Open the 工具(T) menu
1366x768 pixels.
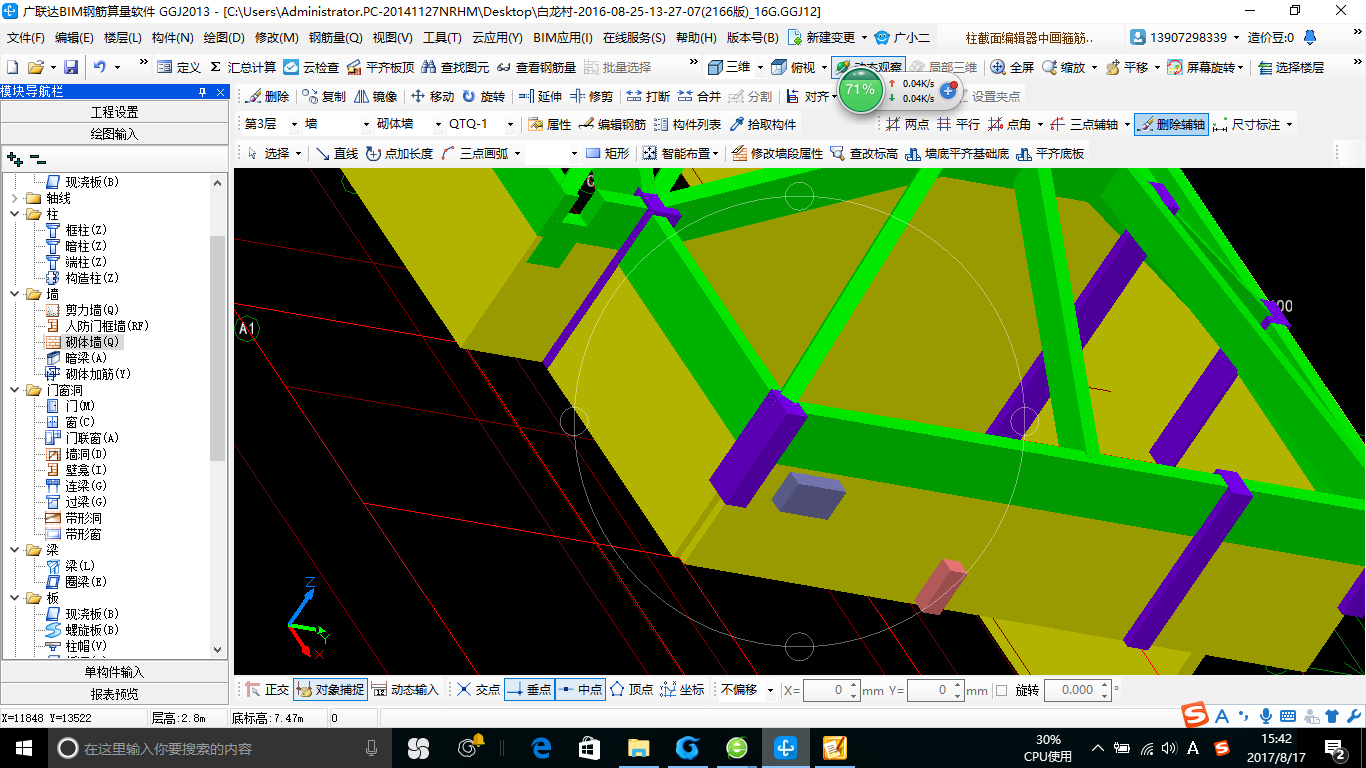(442, 38)
